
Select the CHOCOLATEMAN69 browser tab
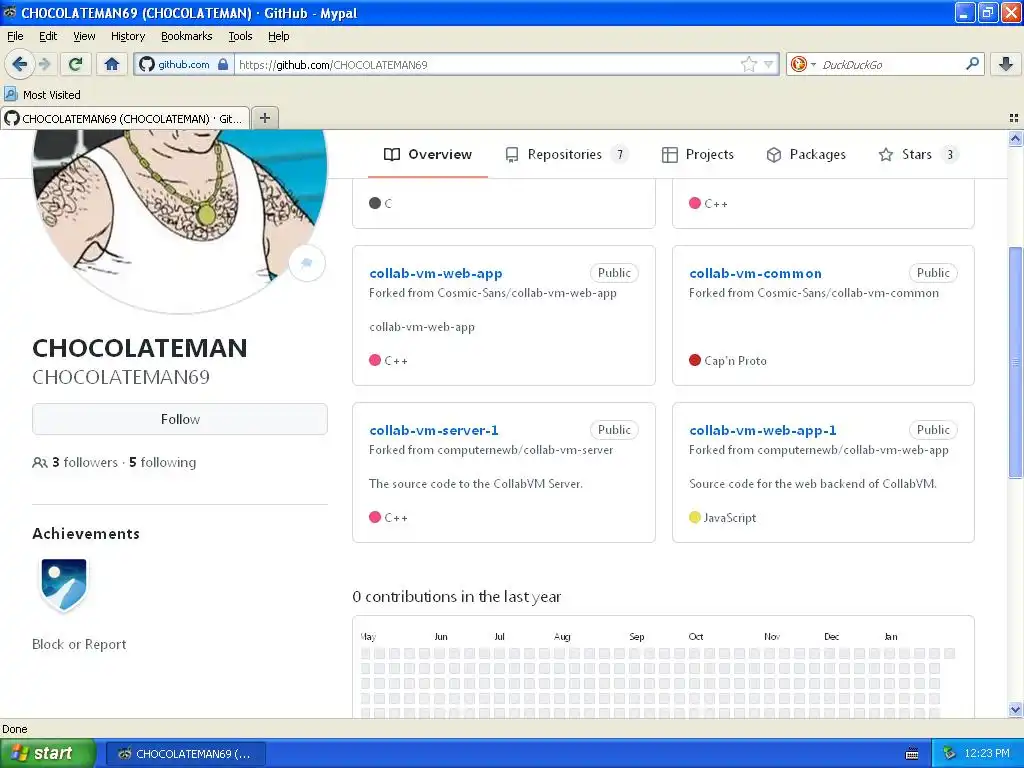click(125, 118)
